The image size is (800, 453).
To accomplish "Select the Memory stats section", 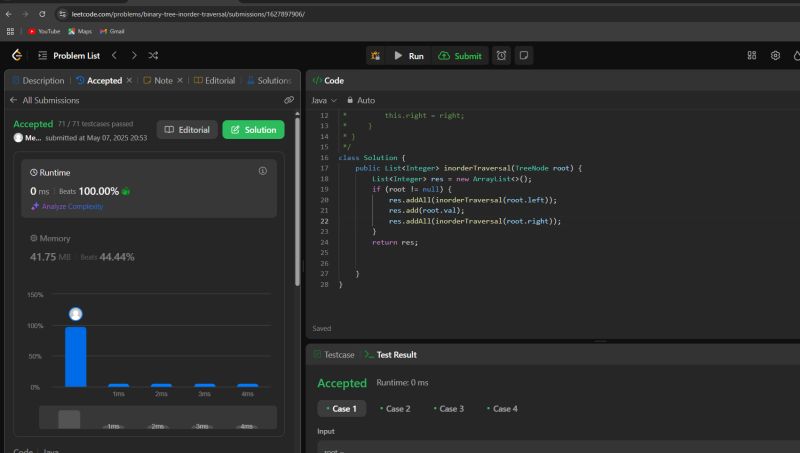I will point(148,248).
